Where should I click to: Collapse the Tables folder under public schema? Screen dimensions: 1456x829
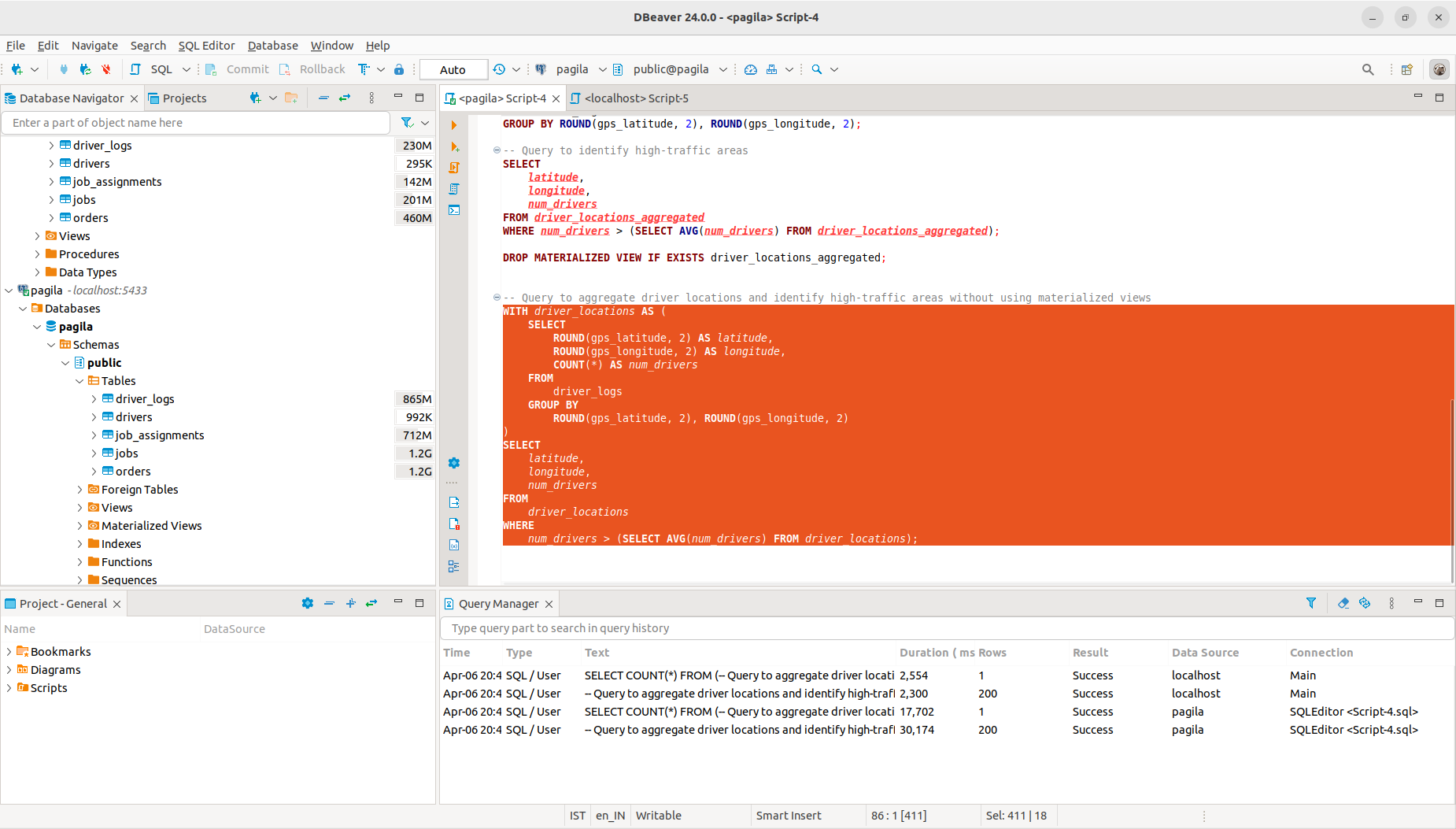[x=79, y=381]
